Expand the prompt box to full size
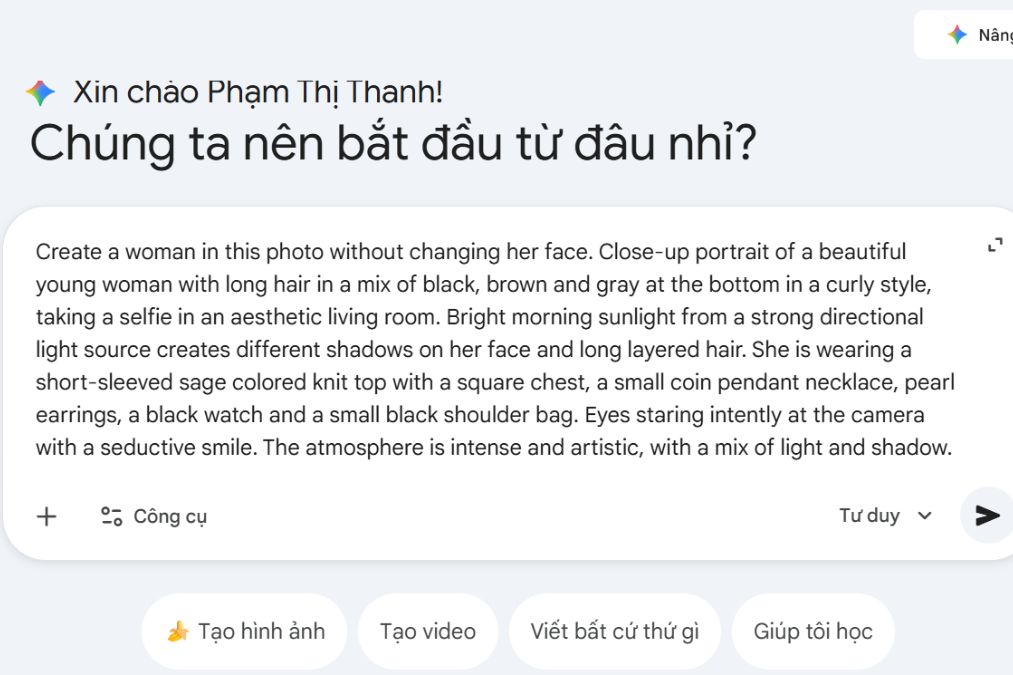Viewport: 1013px width, 675px height. pyautogui.click(x=994, y=245)
